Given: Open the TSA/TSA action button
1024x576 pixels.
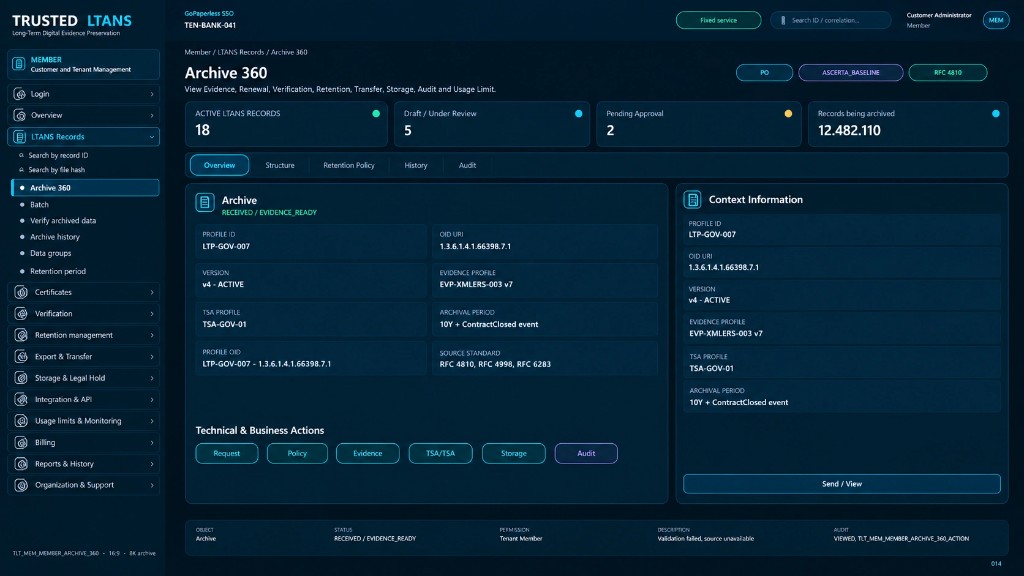Looking at the screenshot, I should click(440, 453).
